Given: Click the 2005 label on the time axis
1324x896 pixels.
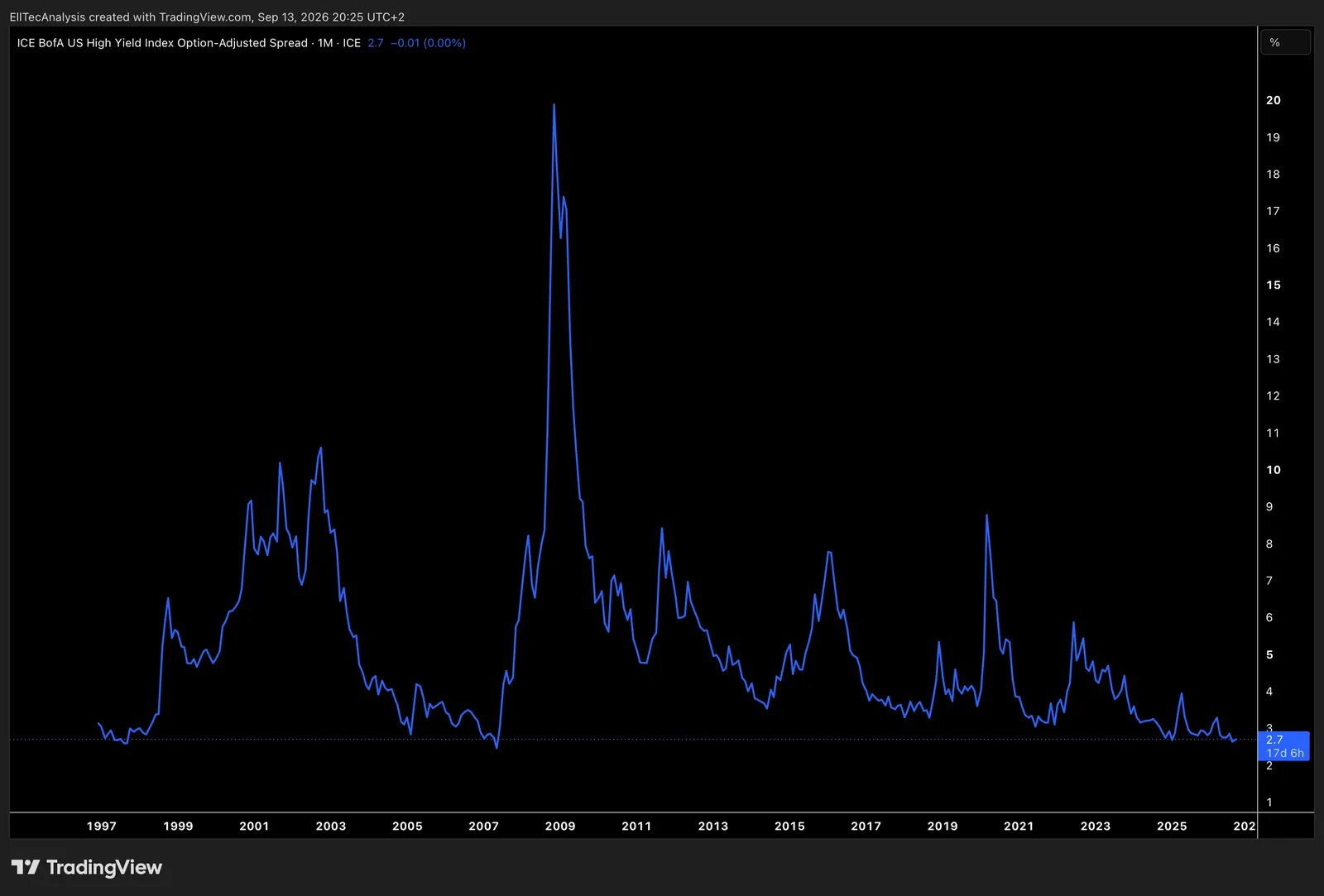Looking at the screenshot, I should pyautogui.click(x=407, y=826).
